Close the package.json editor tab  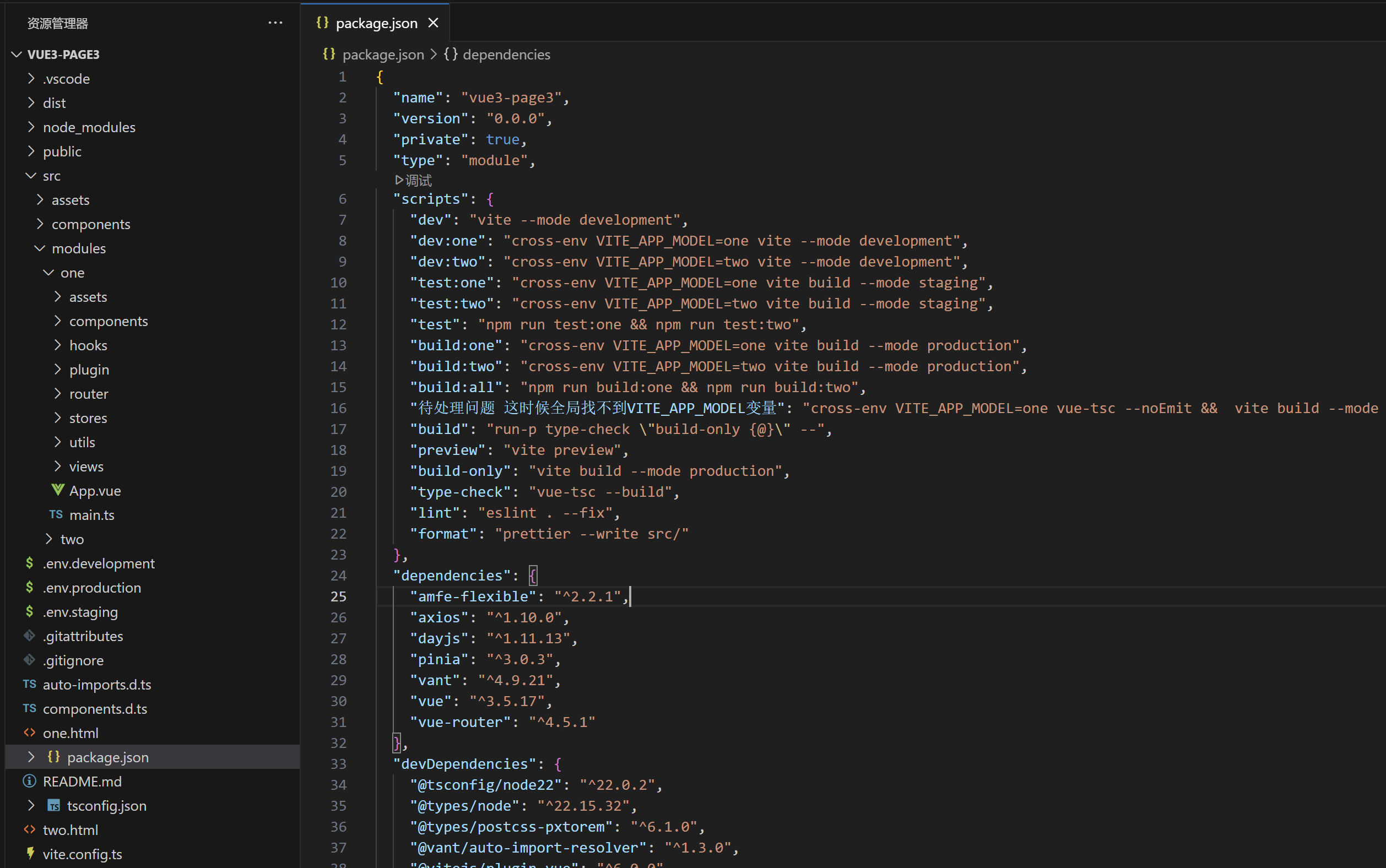[x=434, y=23]
